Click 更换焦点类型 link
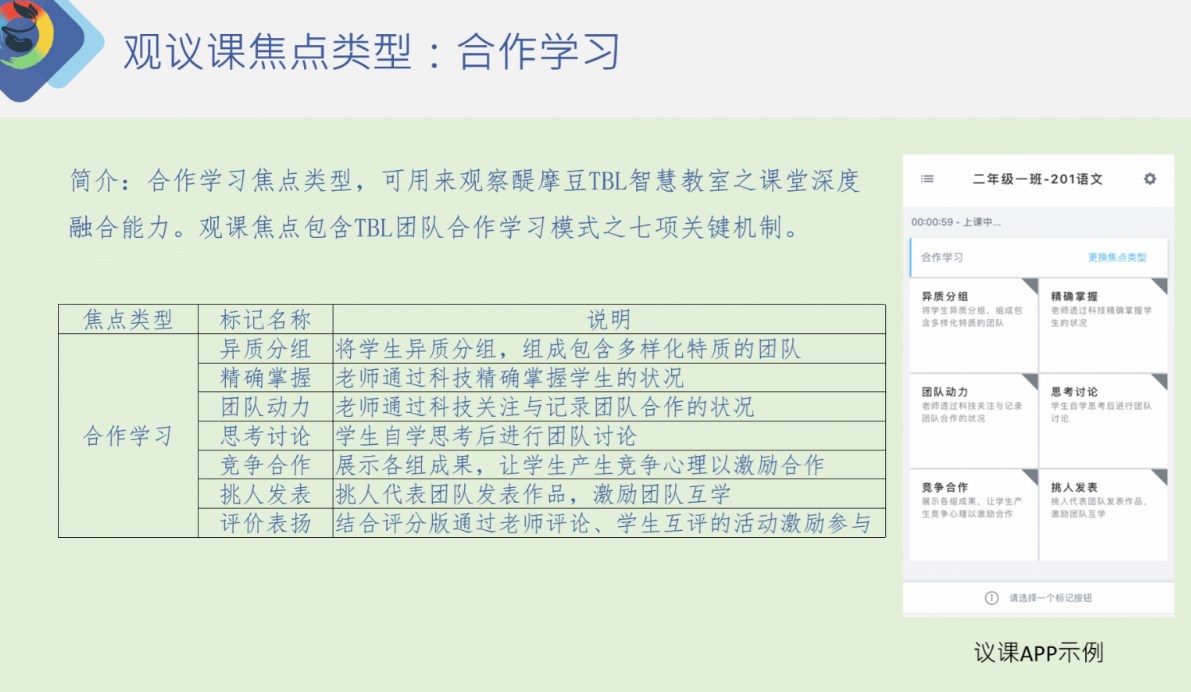 (1117, 257)
